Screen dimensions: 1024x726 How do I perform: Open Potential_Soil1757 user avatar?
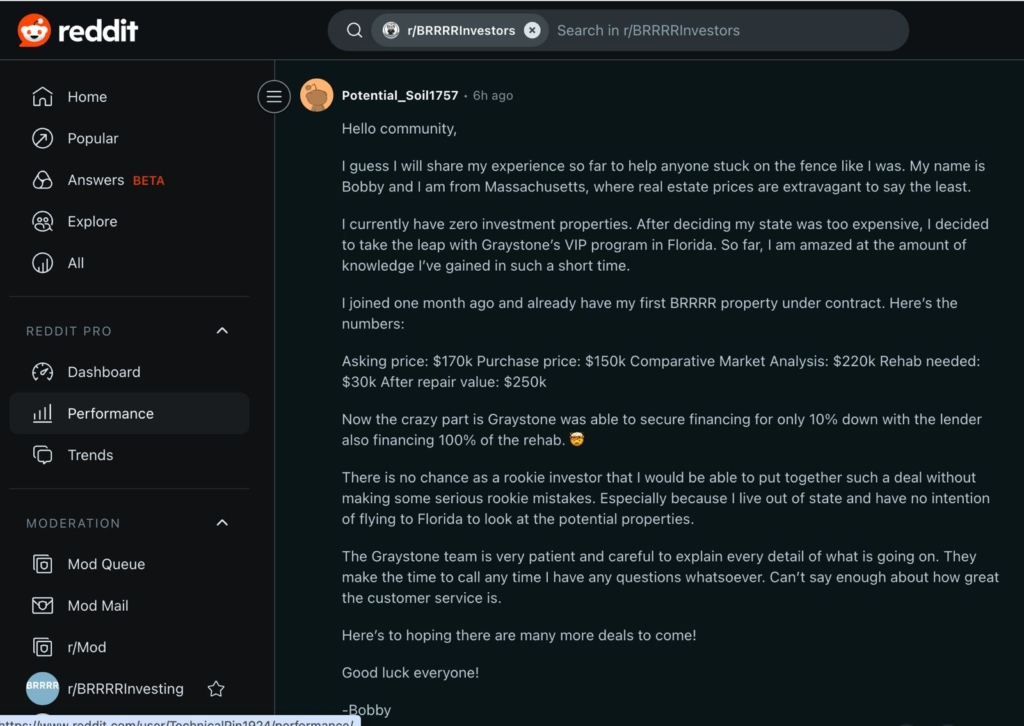pos(317,95)
